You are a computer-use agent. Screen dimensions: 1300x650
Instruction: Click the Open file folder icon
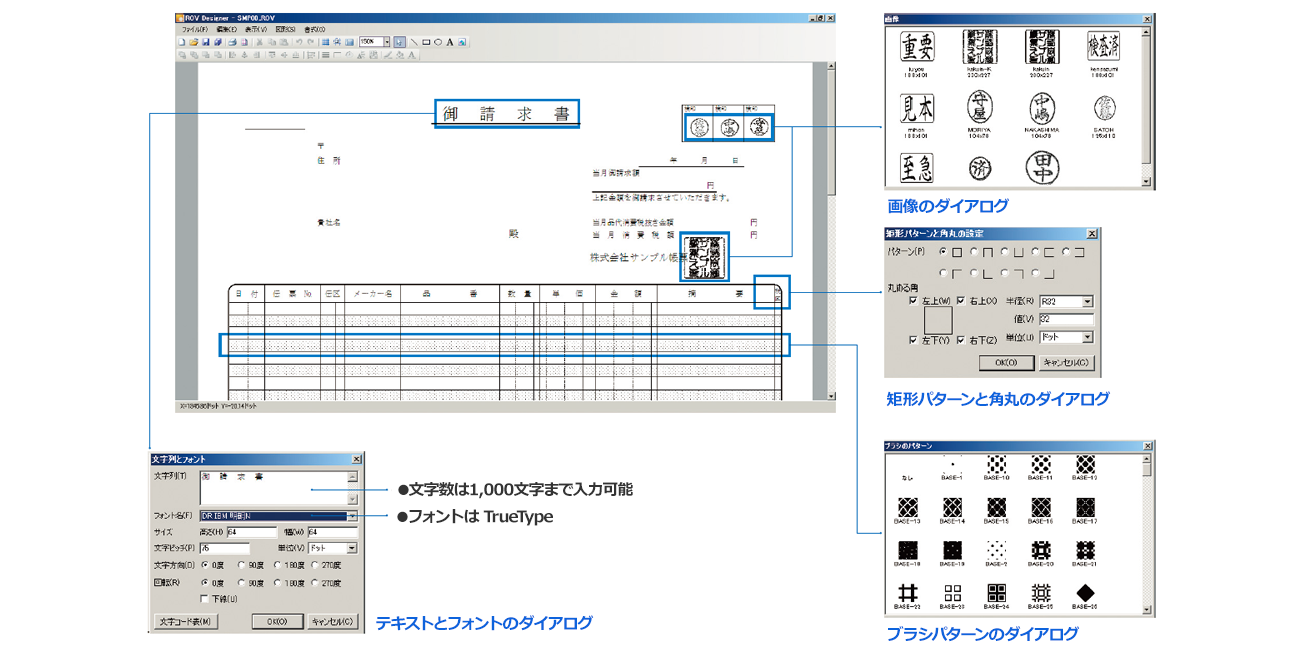tap(194, 41)
